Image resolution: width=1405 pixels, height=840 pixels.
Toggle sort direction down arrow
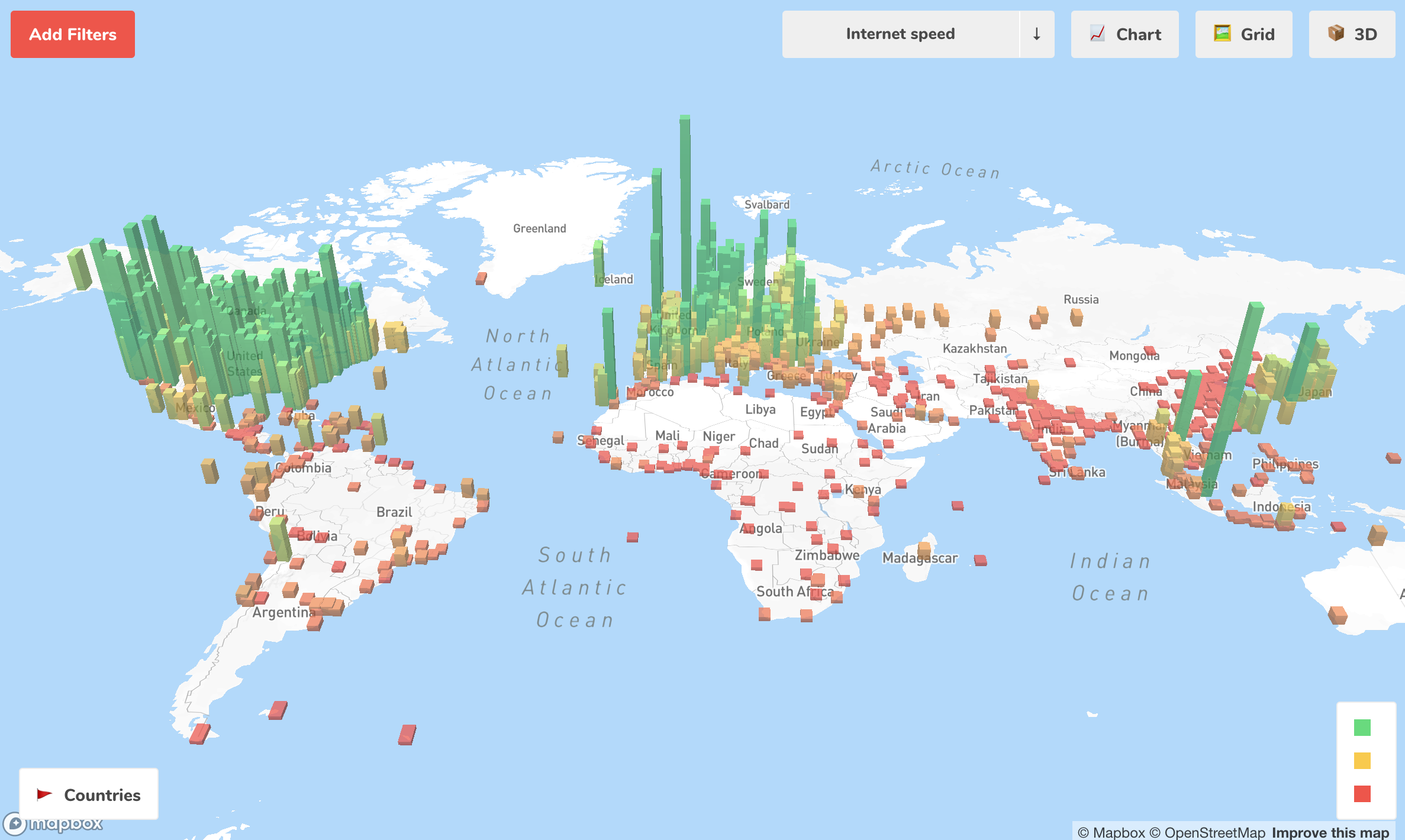click(1036, 34)
